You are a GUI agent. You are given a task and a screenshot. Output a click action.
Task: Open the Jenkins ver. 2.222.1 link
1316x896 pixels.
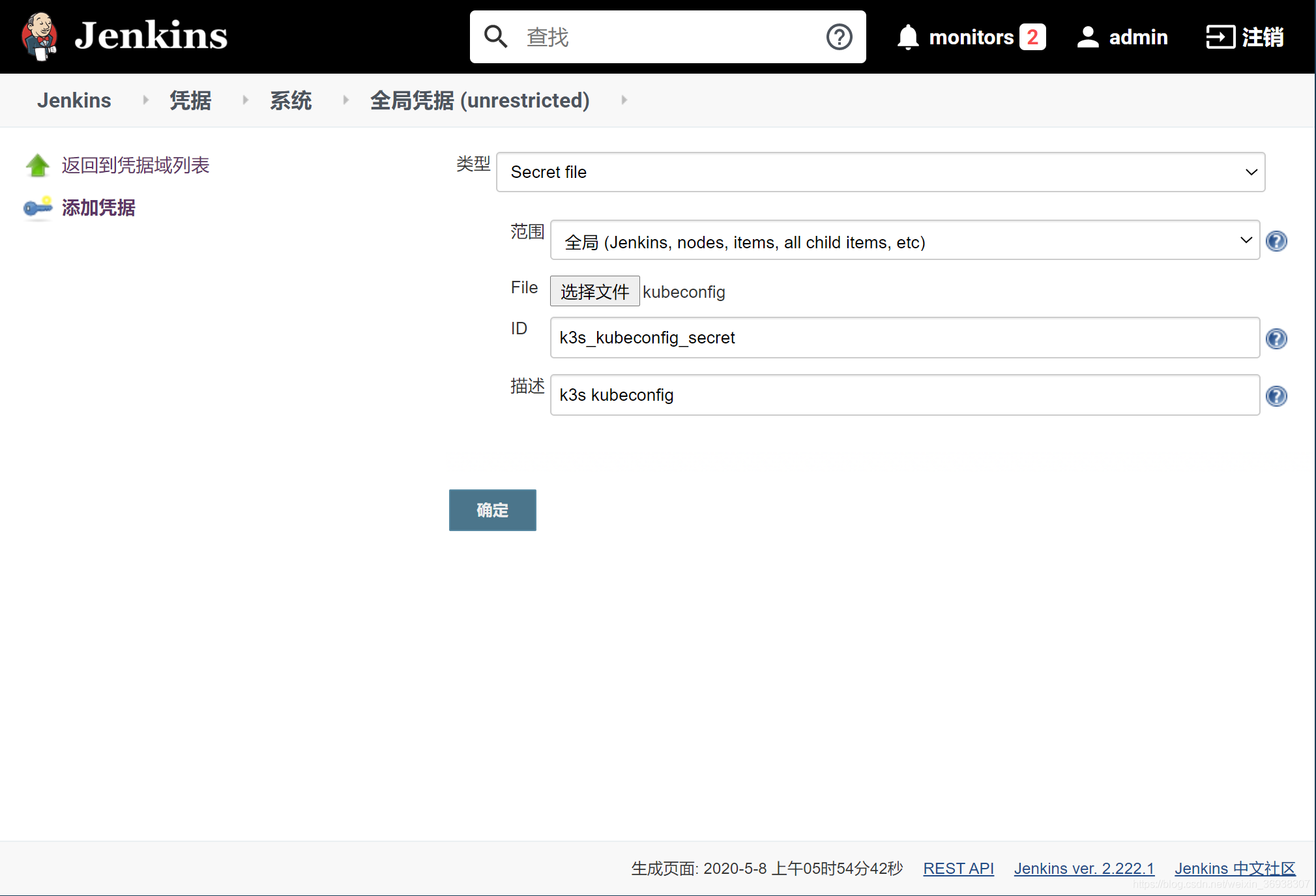pyautogui.click(x=1084, y=869)
